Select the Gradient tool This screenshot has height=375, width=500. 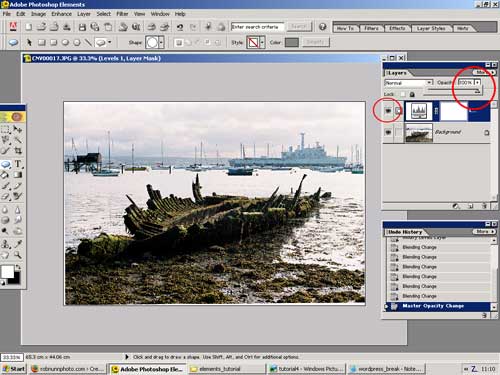point(18,175)
